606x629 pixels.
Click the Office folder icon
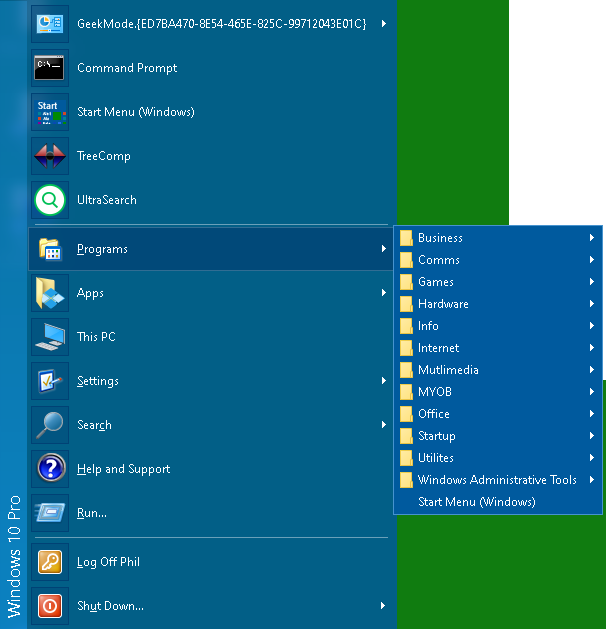tap(406, 414)
